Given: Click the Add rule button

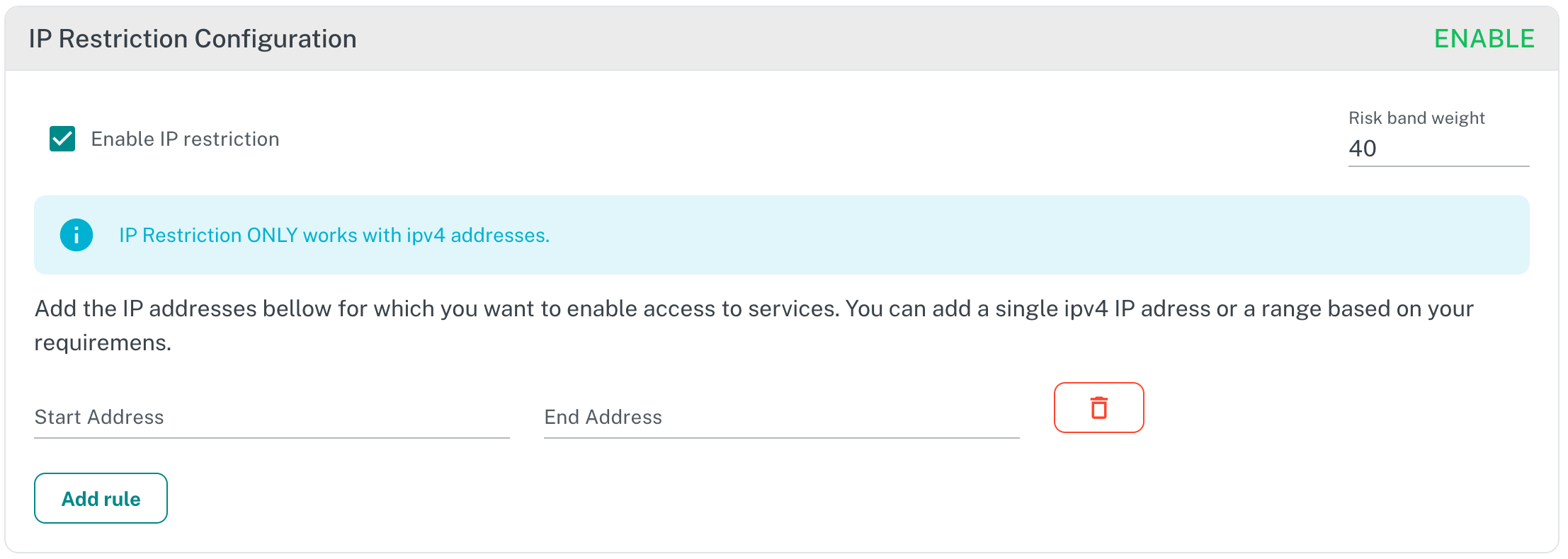Looking at the screenshot, I should pyautogui.click(x=101, y=498).
